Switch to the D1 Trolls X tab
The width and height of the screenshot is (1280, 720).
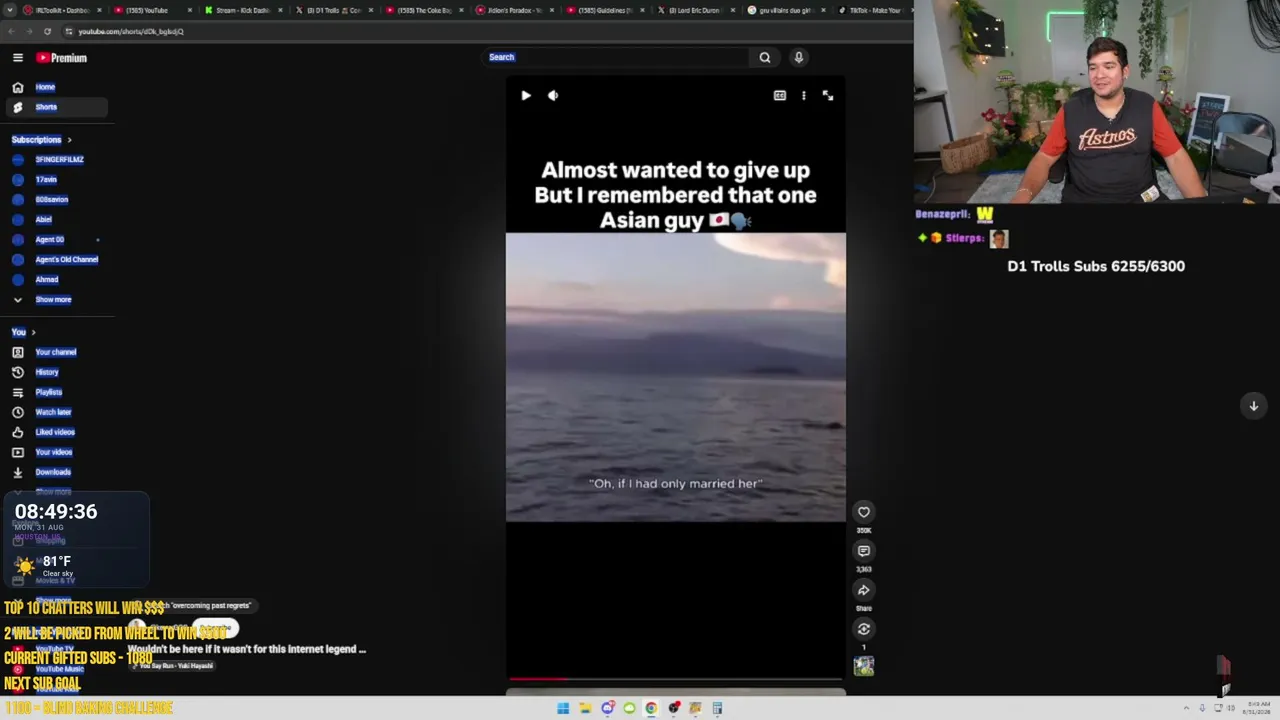coord(332,10)
